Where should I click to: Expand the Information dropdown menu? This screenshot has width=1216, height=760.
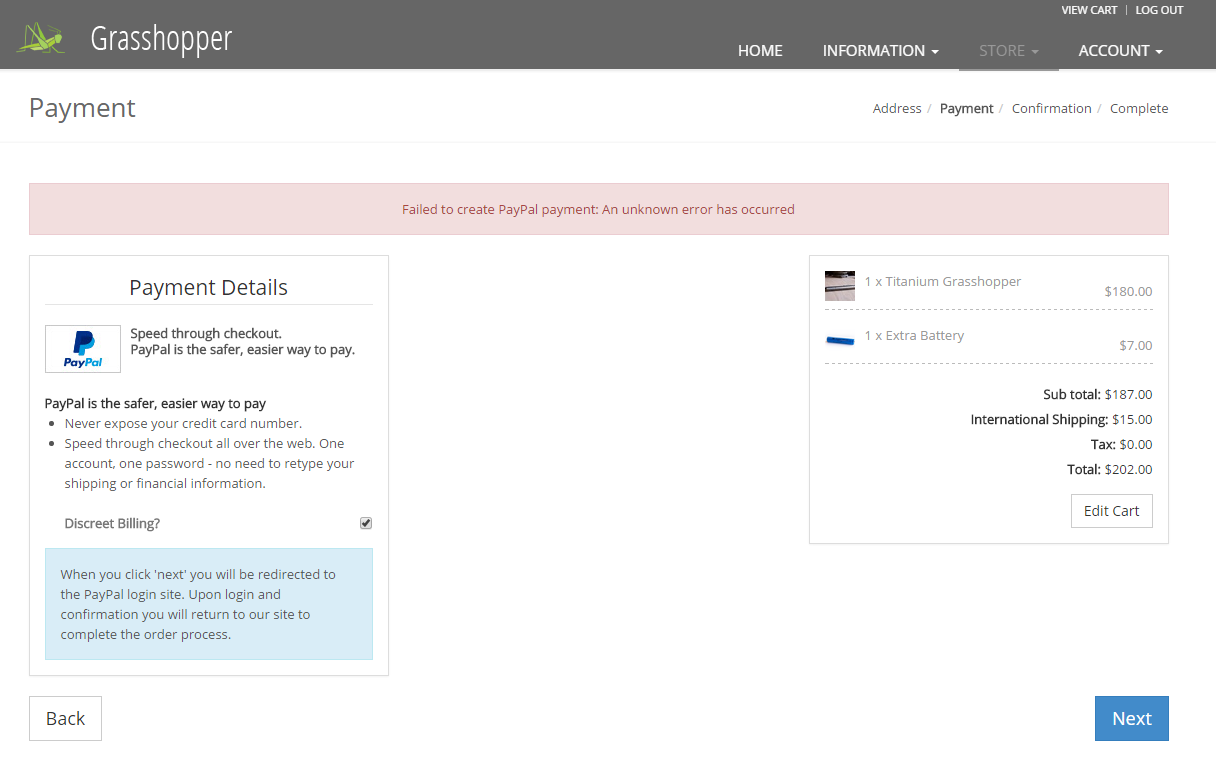click(881, 50)
